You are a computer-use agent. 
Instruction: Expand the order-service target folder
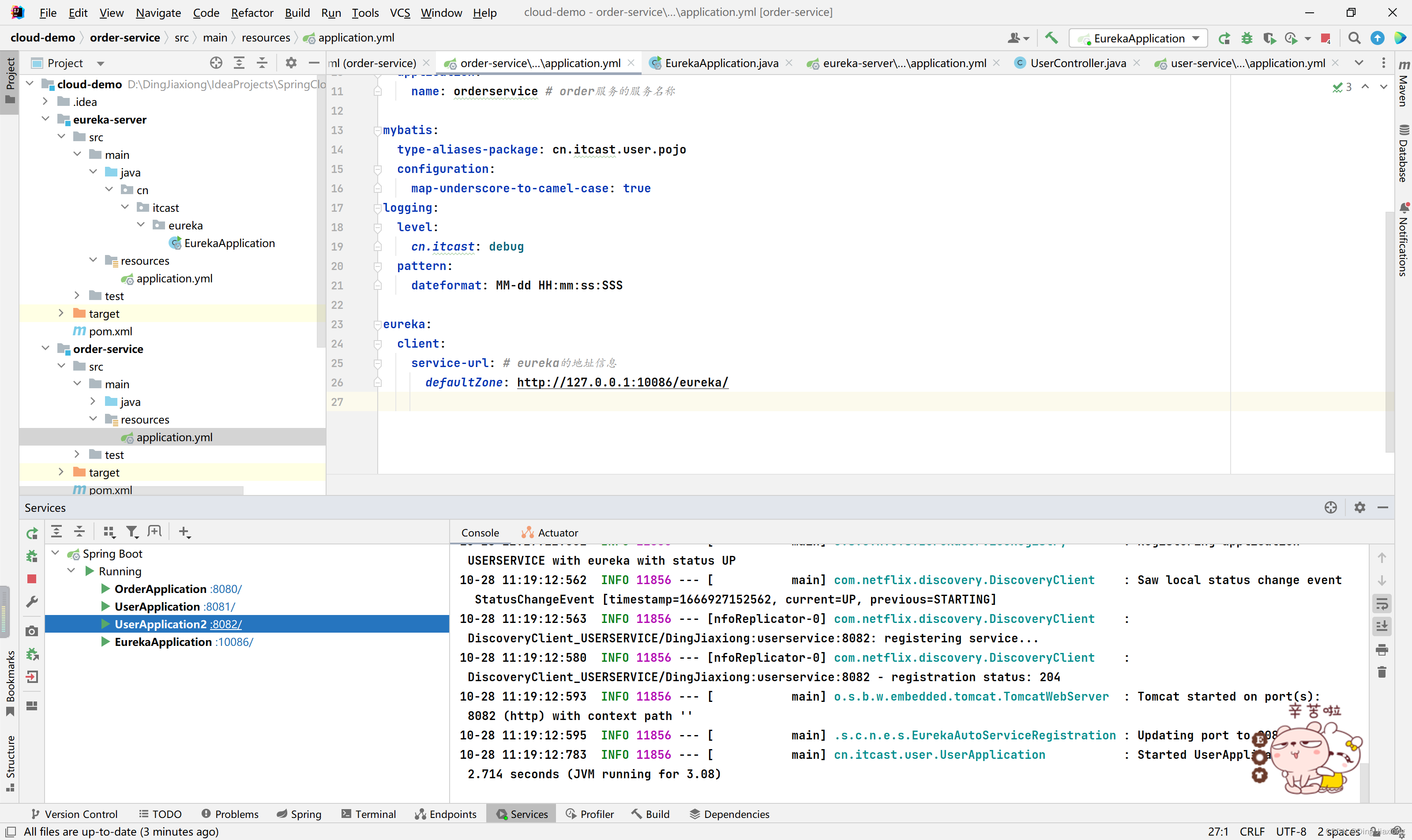61,472
